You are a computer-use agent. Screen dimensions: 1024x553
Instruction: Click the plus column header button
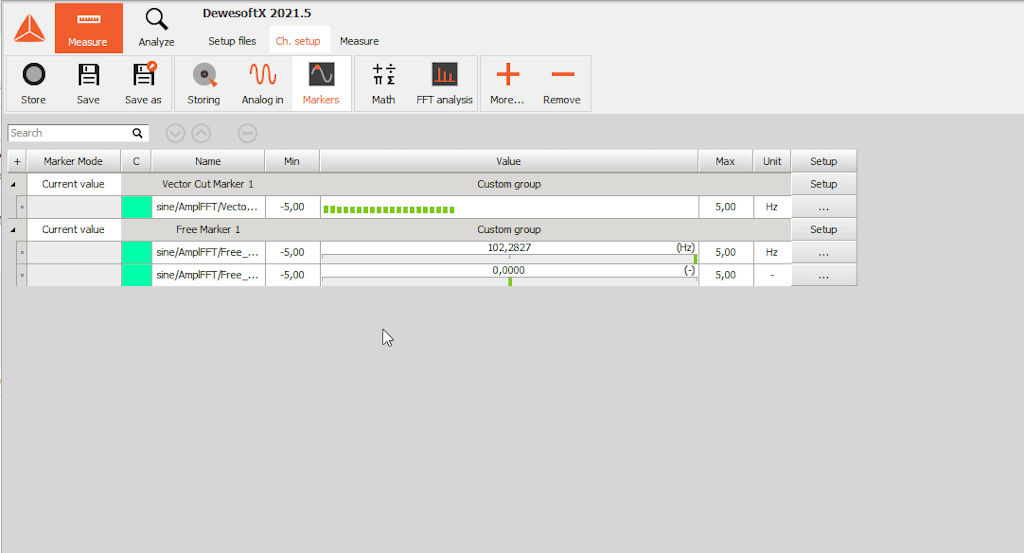(x=17, y=161)
